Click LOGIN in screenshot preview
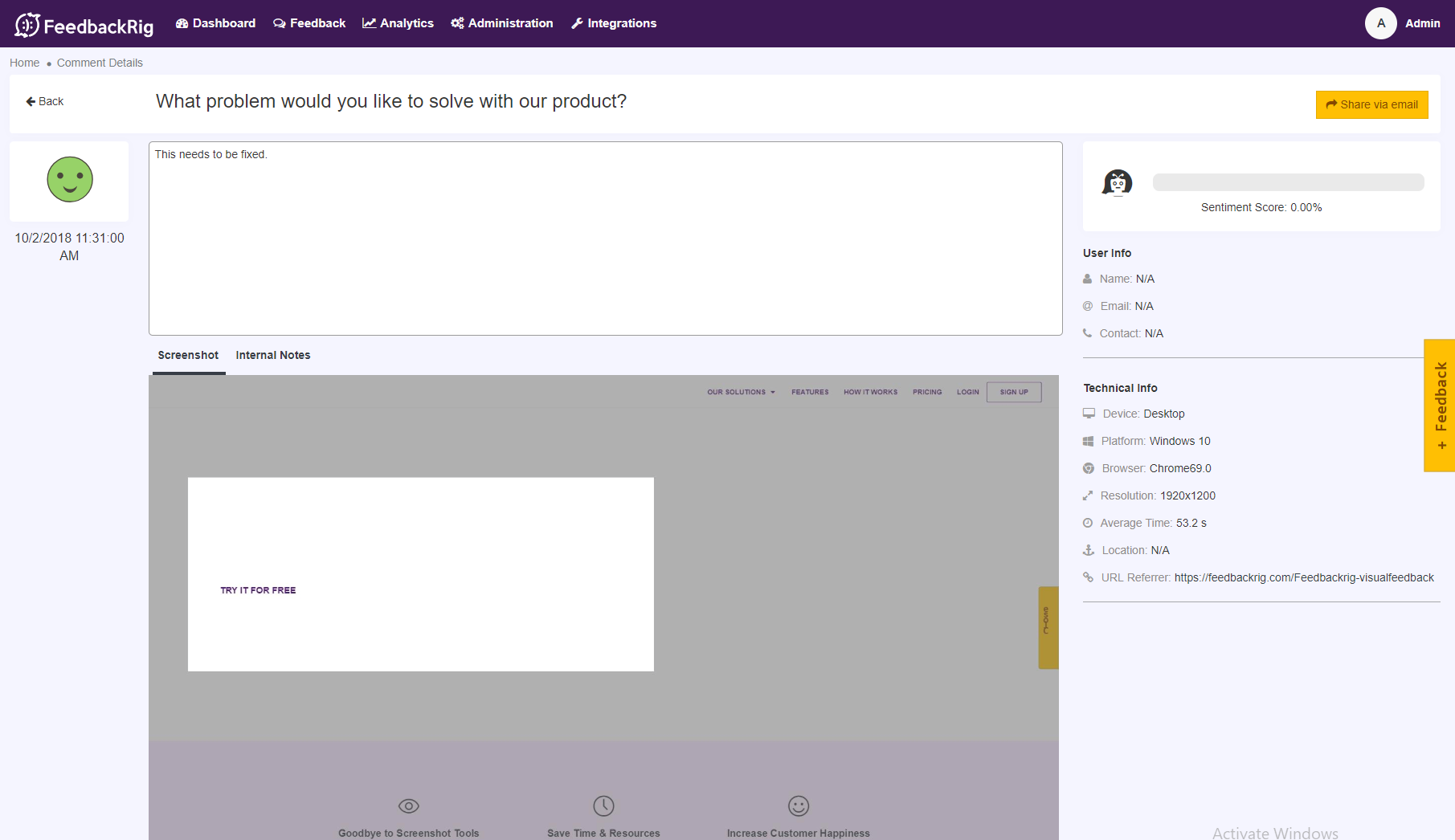 coord(967,392)
